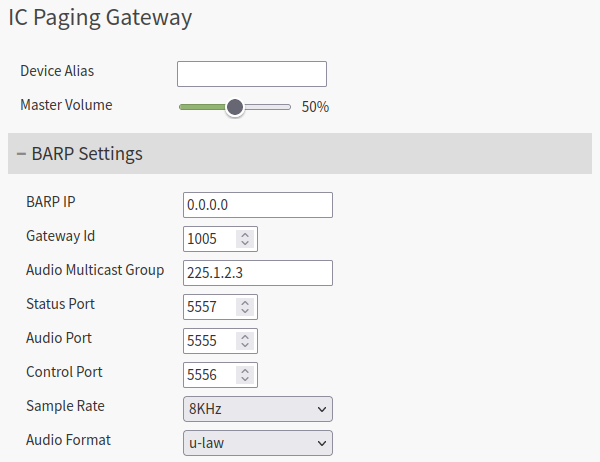
Task: Click the Status Port number field
Action: [210, 307]
